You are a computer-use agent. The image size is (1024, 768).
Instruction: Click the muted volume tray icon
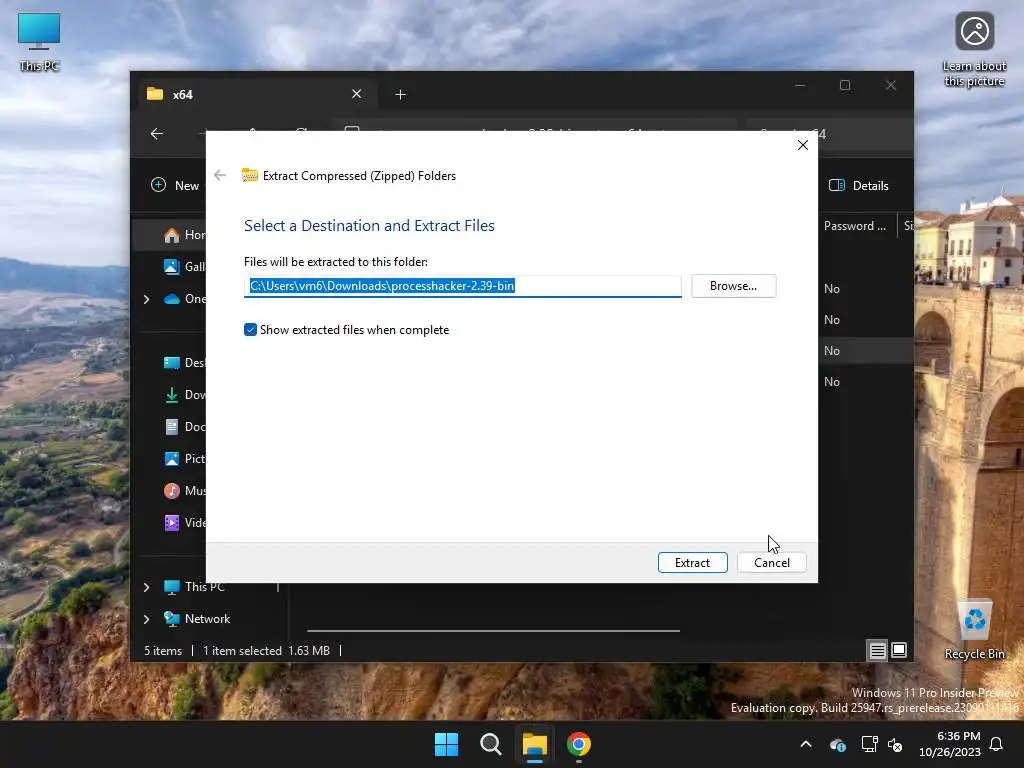tap(895, 744)
